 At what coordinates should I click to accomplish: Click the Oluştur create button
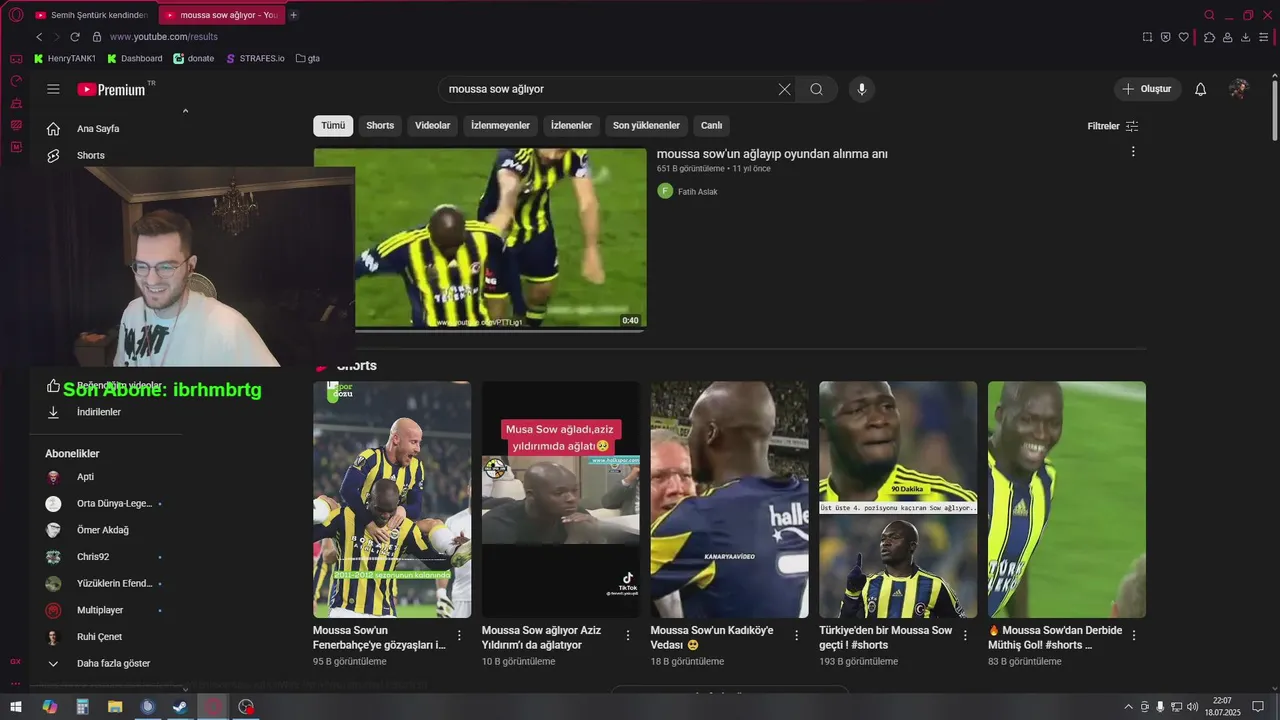click(1148, 89)
